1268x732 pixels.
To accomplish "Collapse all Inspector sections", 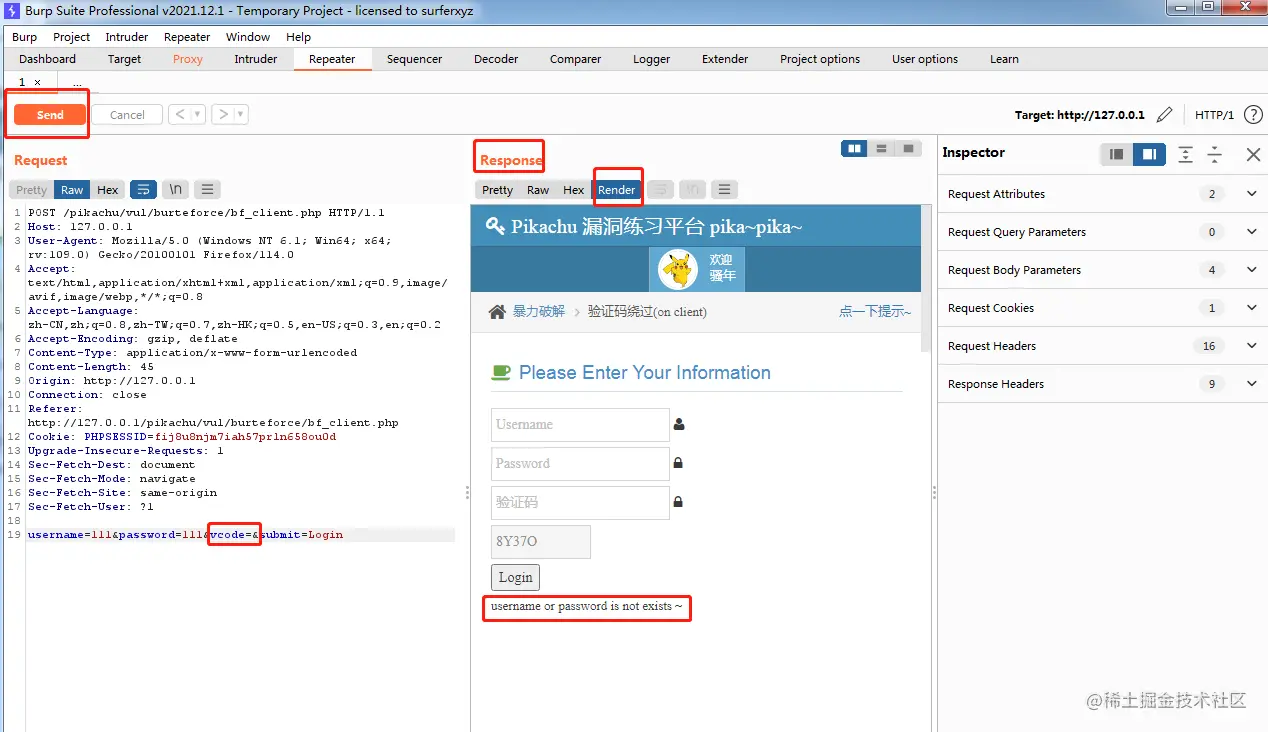I will pos(1215,154).
